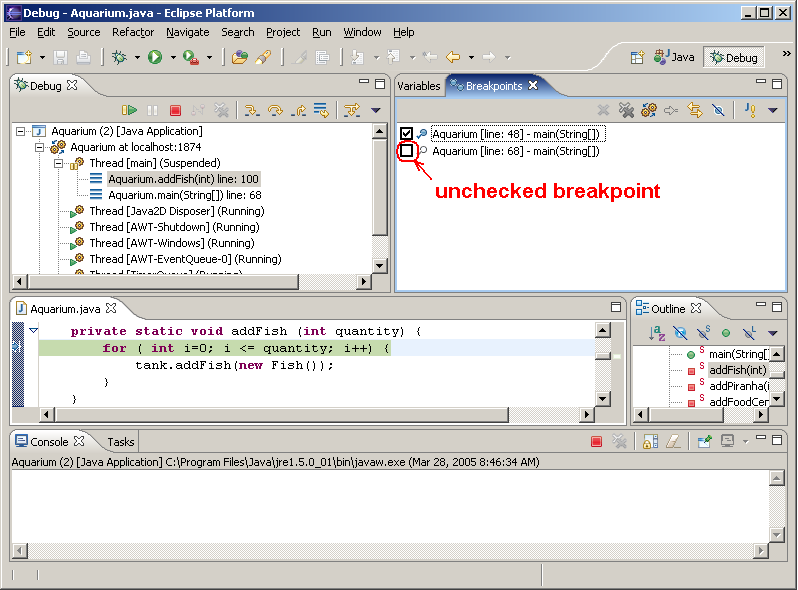The image size is (798, 590).
Task: Select addPiranha in the Outline view
Action: (x=739, y=386)
